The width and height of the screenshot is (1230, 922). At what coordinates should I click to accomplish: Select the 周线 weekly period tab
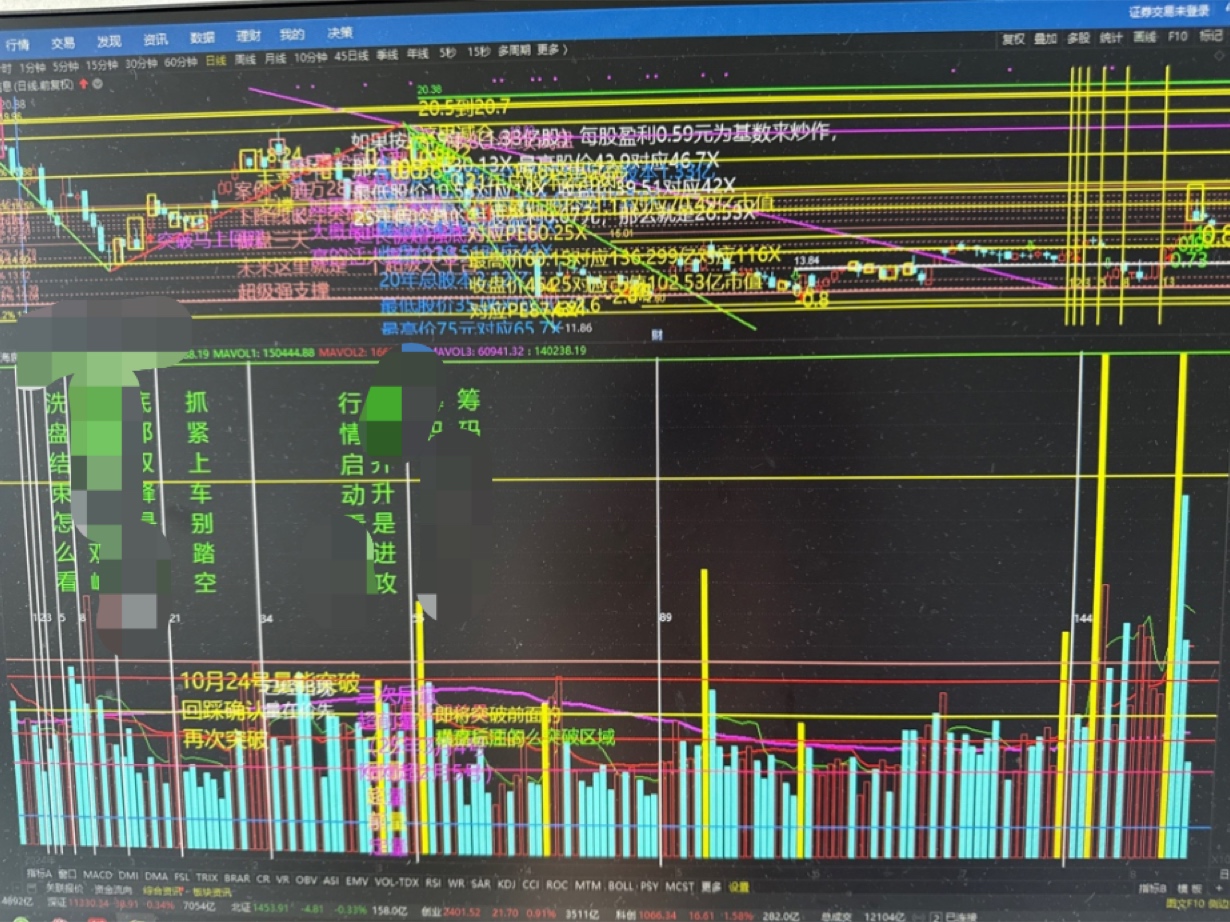click(245, 60)
